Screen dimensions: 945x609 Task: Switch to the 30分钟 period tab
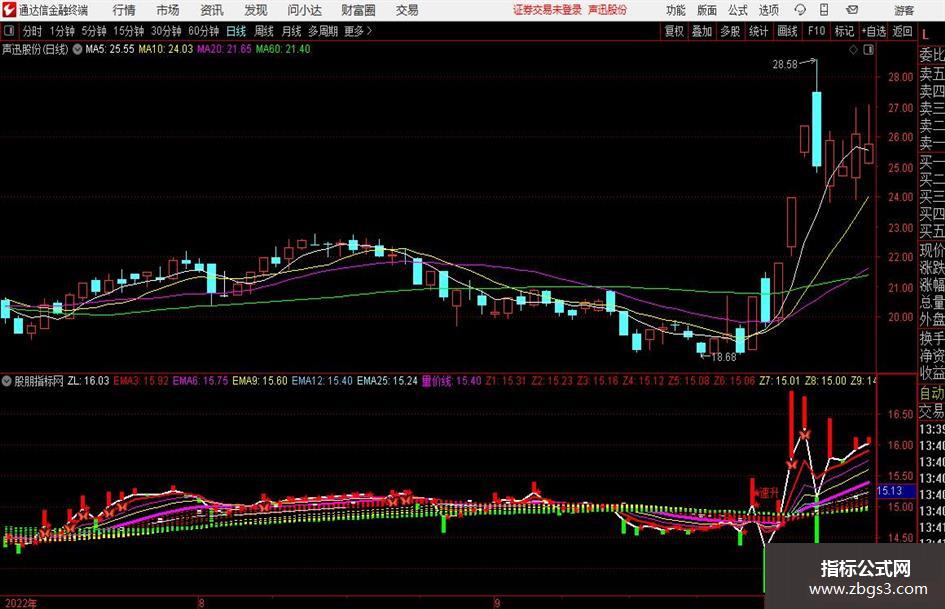pos(166,31)
